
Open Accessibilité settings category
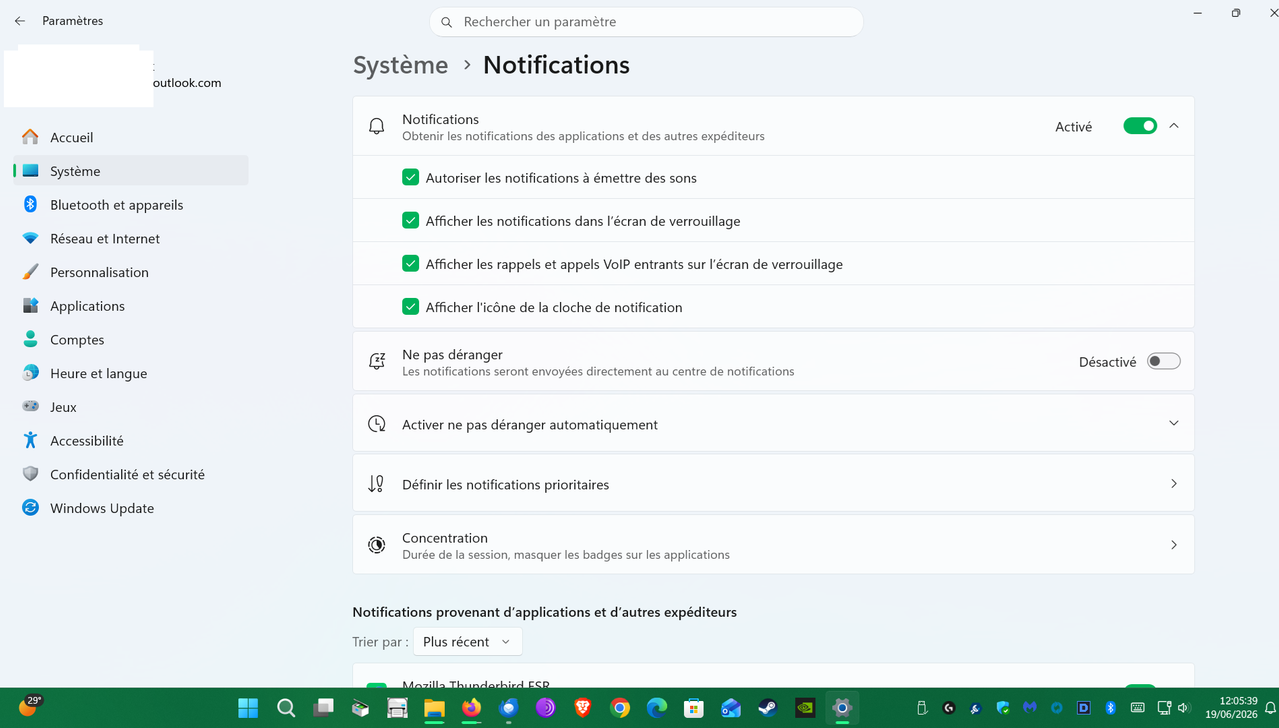(130, 441)
